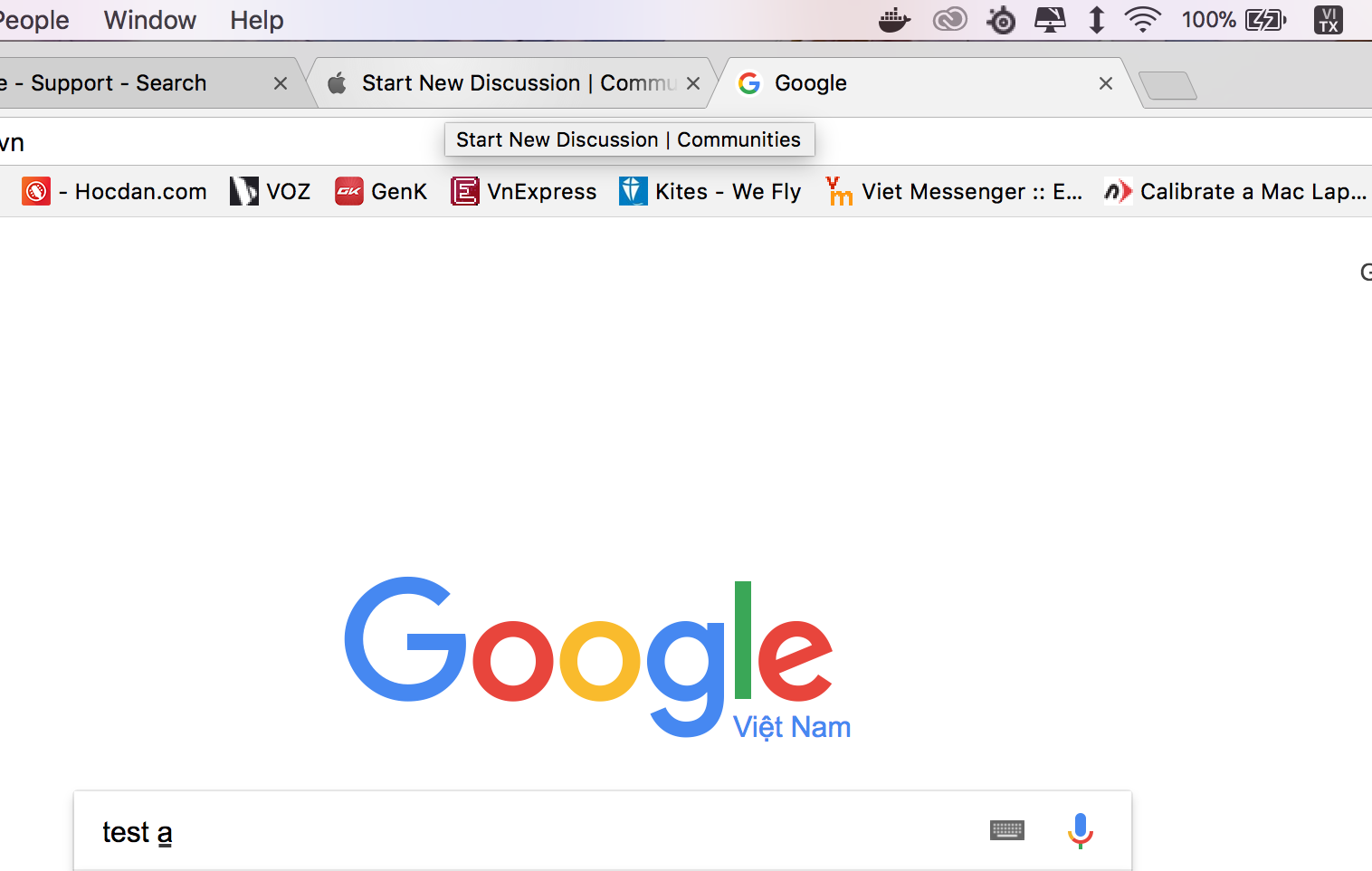
Task: Open the Wi-Fi status menu
Action: coord(1142,20)
